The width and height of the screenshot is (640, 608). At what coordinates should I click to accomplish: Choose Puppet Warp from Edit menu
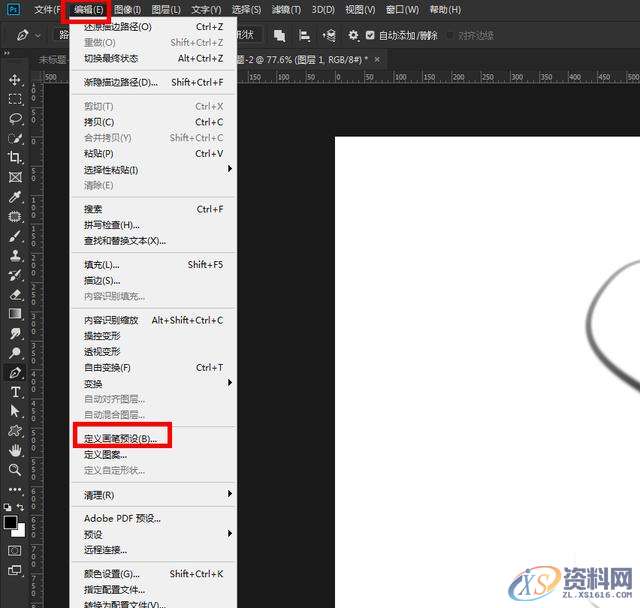153,336
